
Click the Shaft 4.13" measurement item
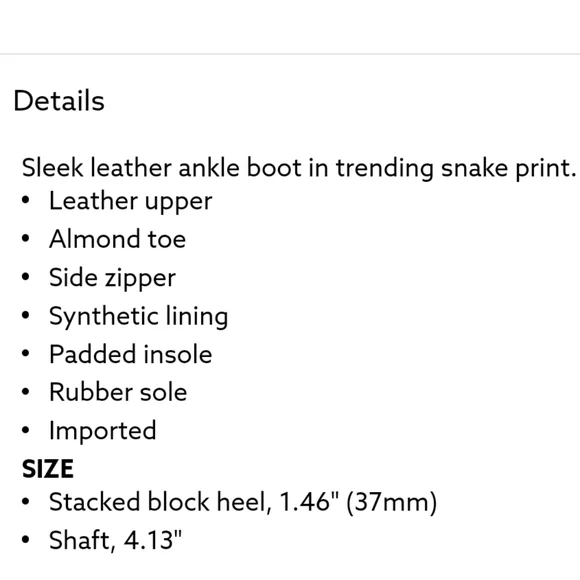click(x=115, y=540)
